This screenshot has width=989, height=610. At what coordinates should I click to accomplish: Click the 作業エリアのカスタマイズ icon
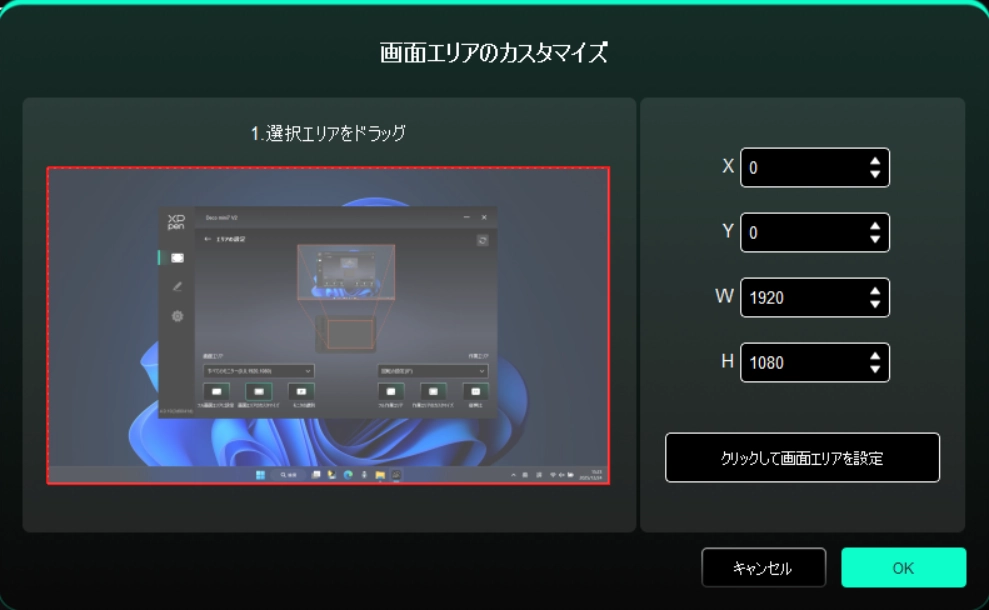(x=431, y=393)
